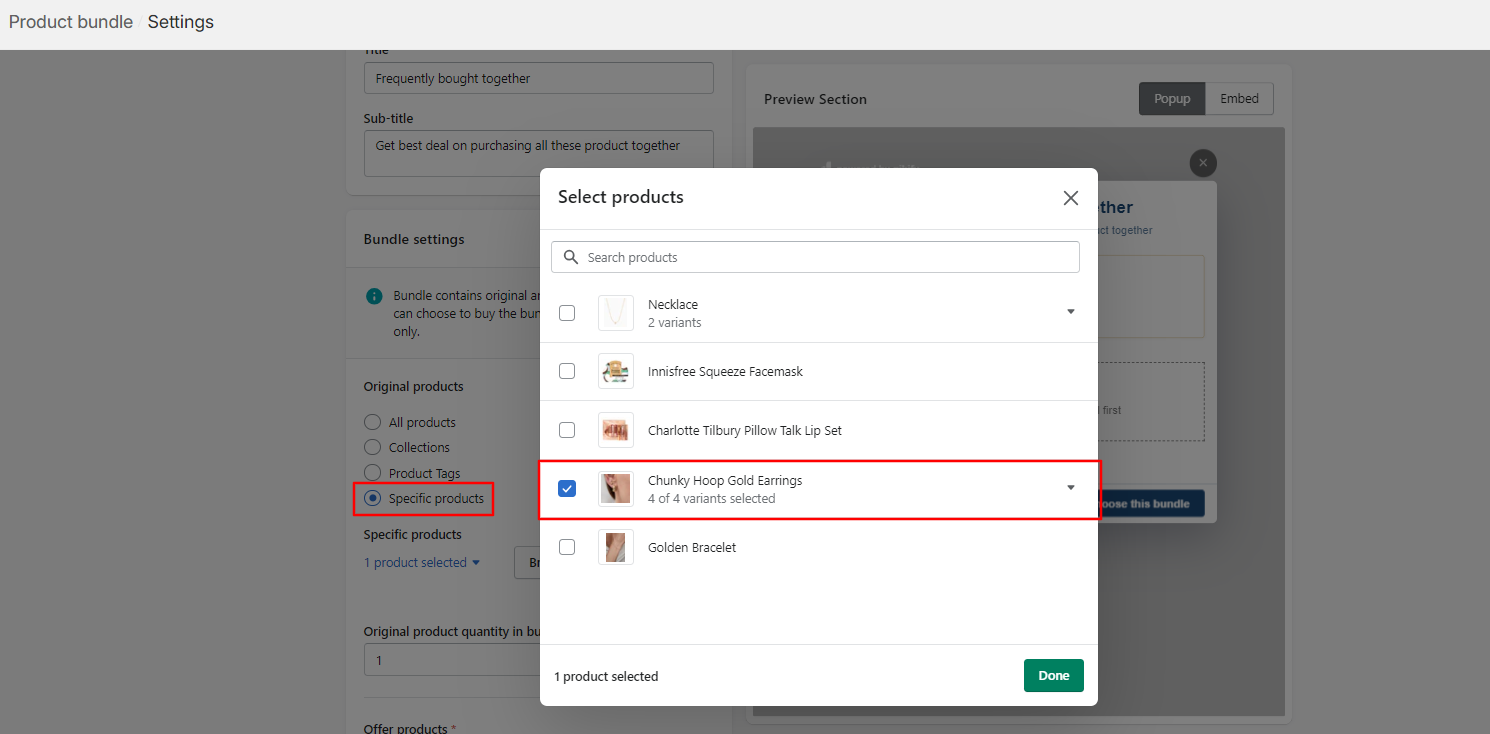Click the Golden Bracelet product name
This screenshot has height=734, width=1490.
692,547
